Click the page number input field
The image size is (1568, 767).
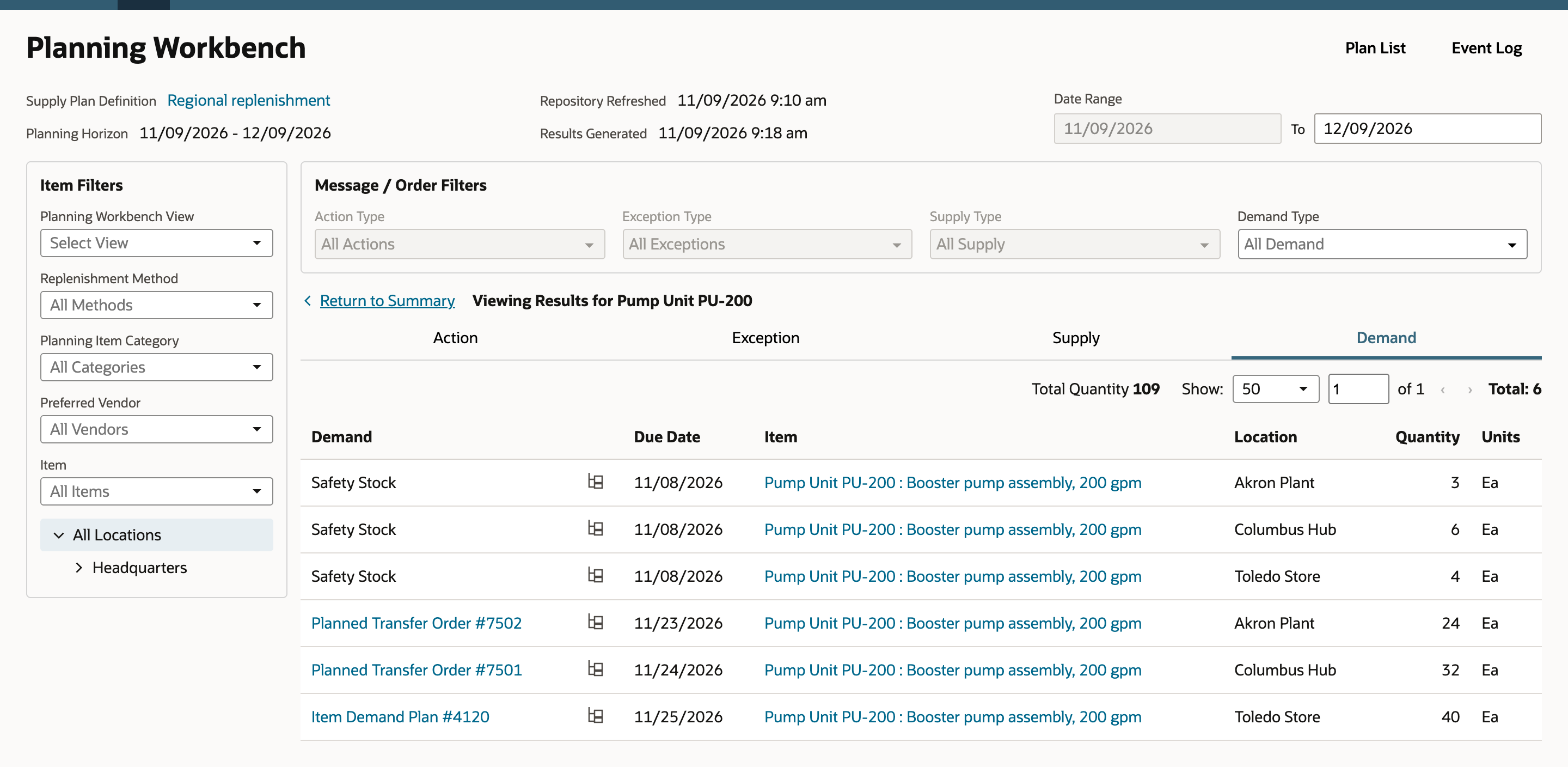click(1358, 389)
